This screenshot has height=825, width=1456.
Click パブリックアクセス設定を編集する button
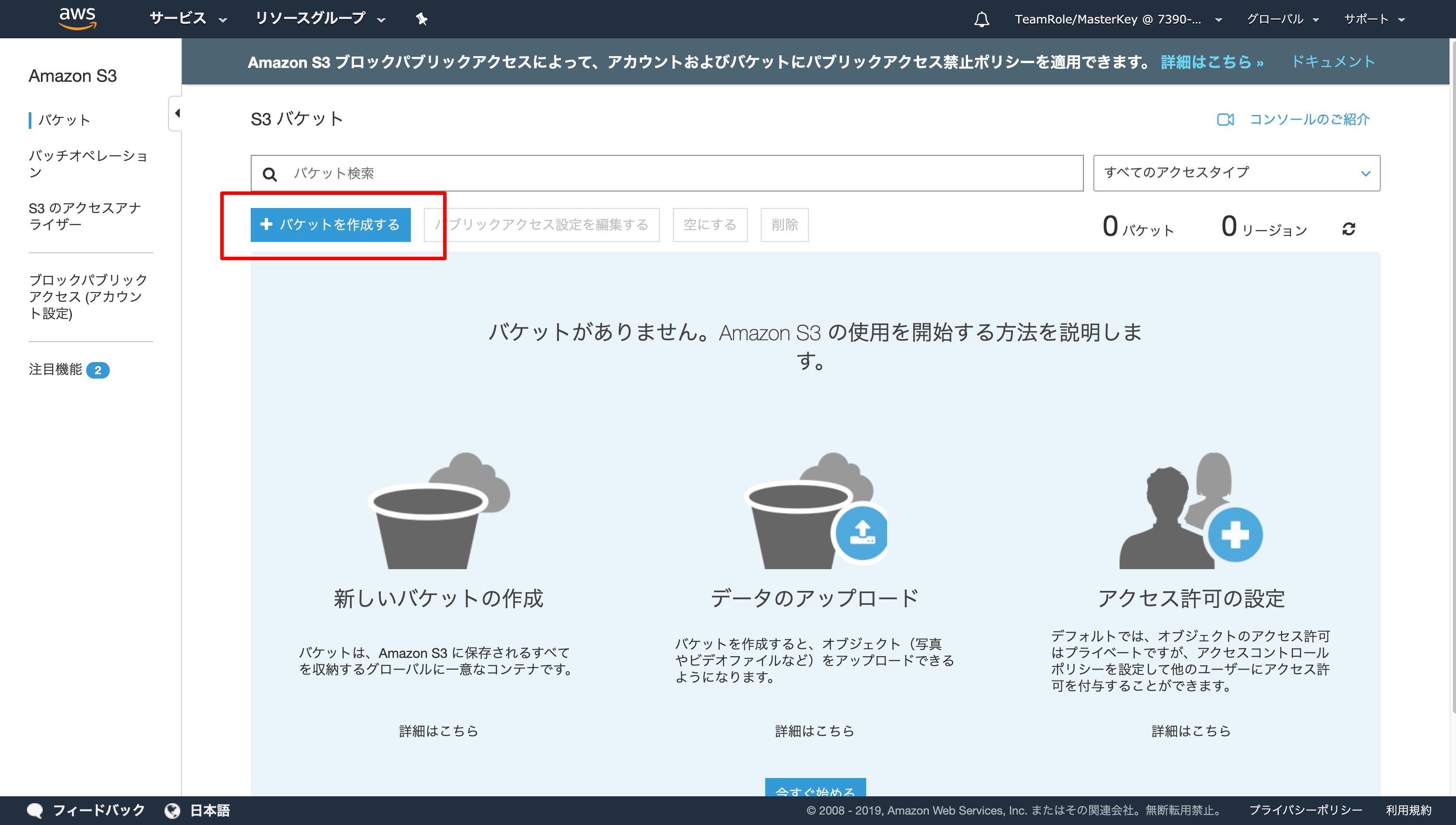coord(541,225)
